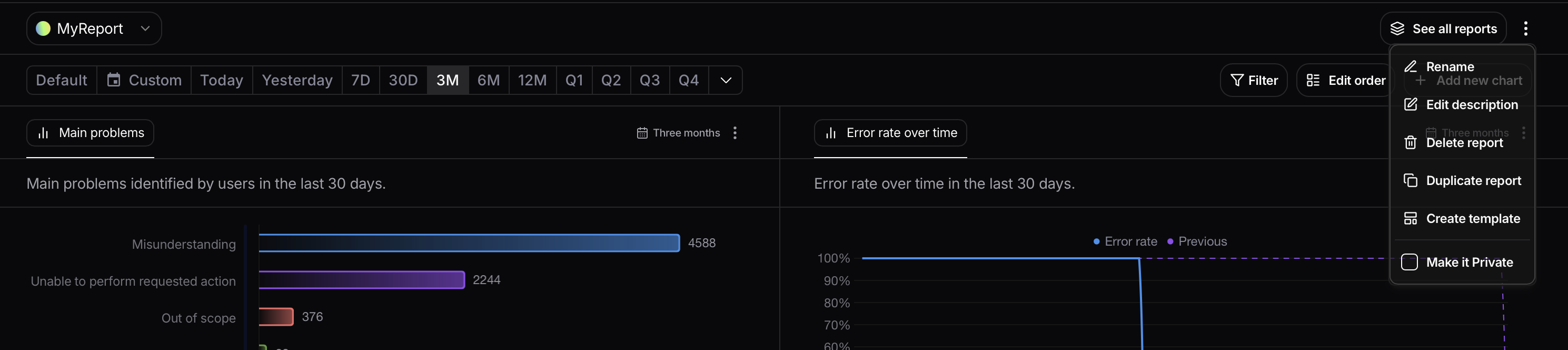
Task: Select the Default date range tab
Action: [62, 80]
